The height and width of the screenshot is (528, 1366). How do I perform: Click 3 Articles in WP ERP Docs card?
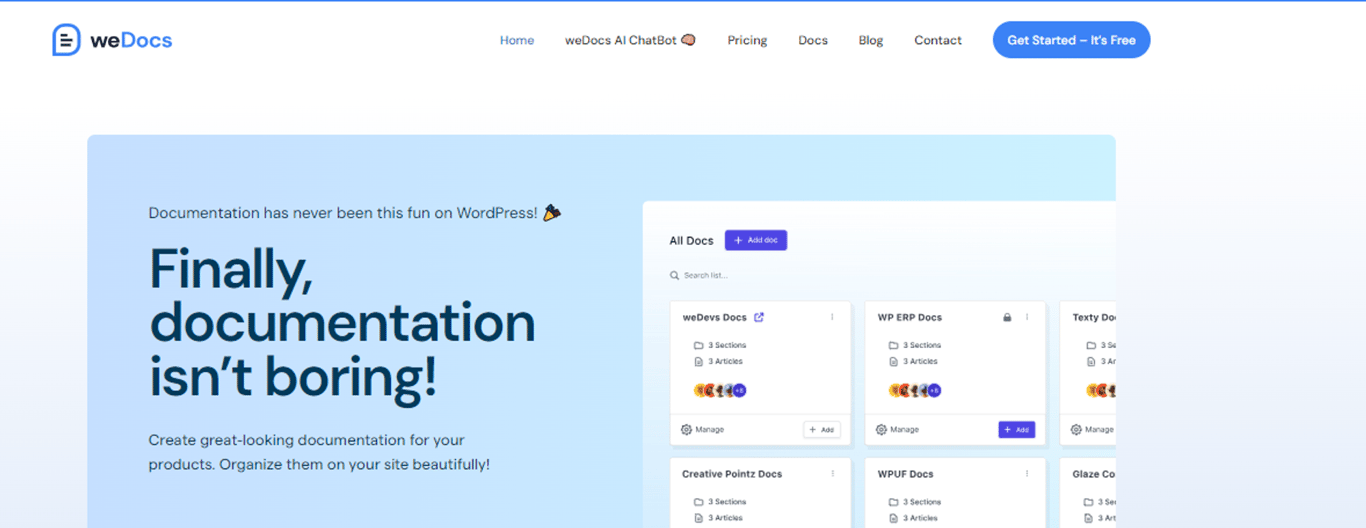[x=920, y=361]
